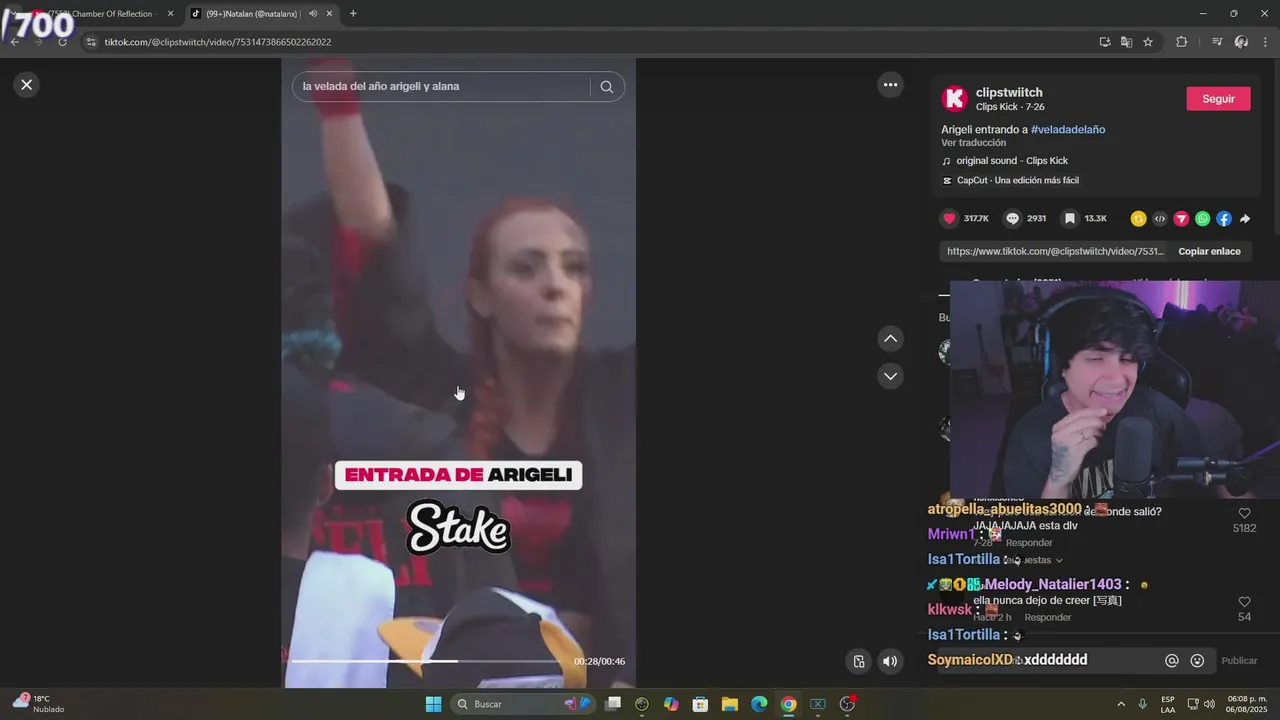Show hidden system tray icons
The image size is (1280, 720).
point(1120,704)
